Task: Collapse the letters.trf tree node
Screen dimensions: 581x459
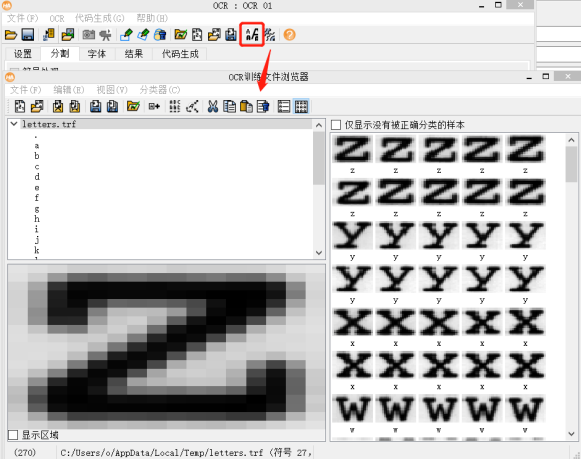Action: (14, 124)
